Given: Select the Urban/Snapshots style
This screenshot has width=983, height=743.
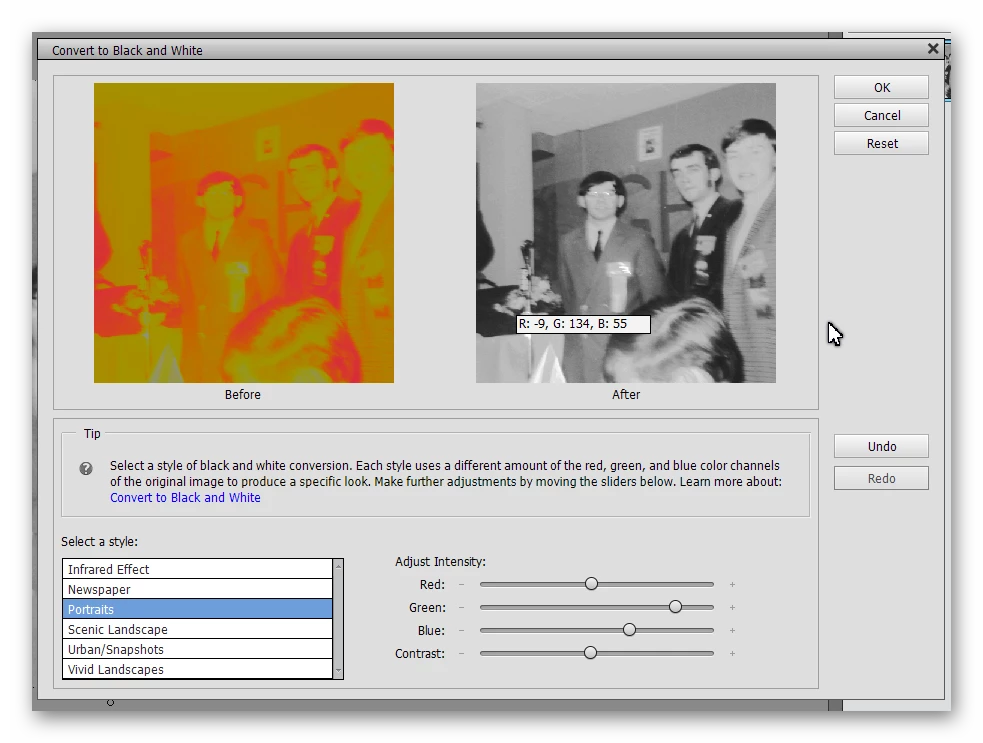Looking at the screenshot, I should 197,649.
